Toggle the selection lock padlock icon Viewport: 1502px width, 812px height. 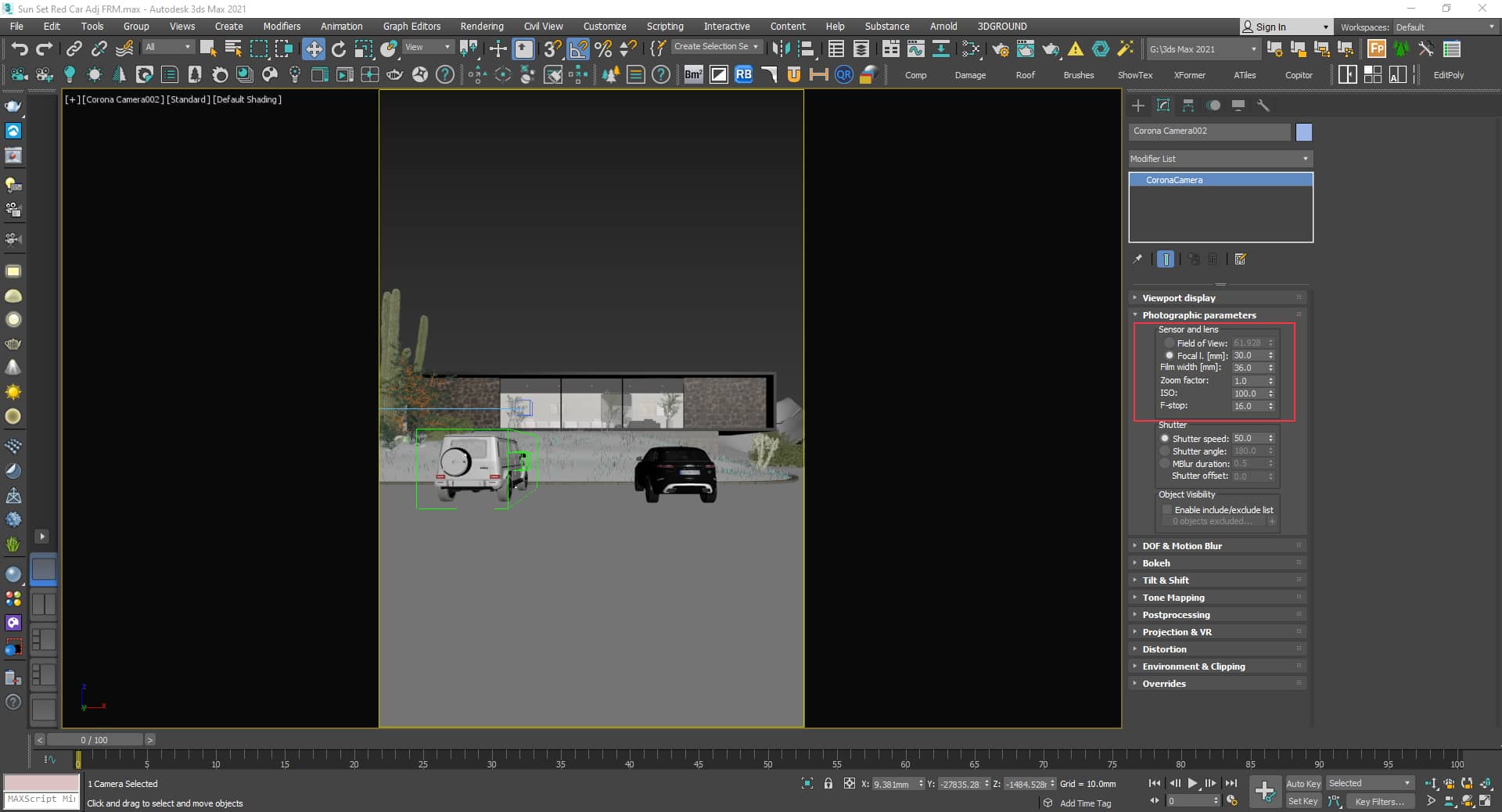[828, 783]
